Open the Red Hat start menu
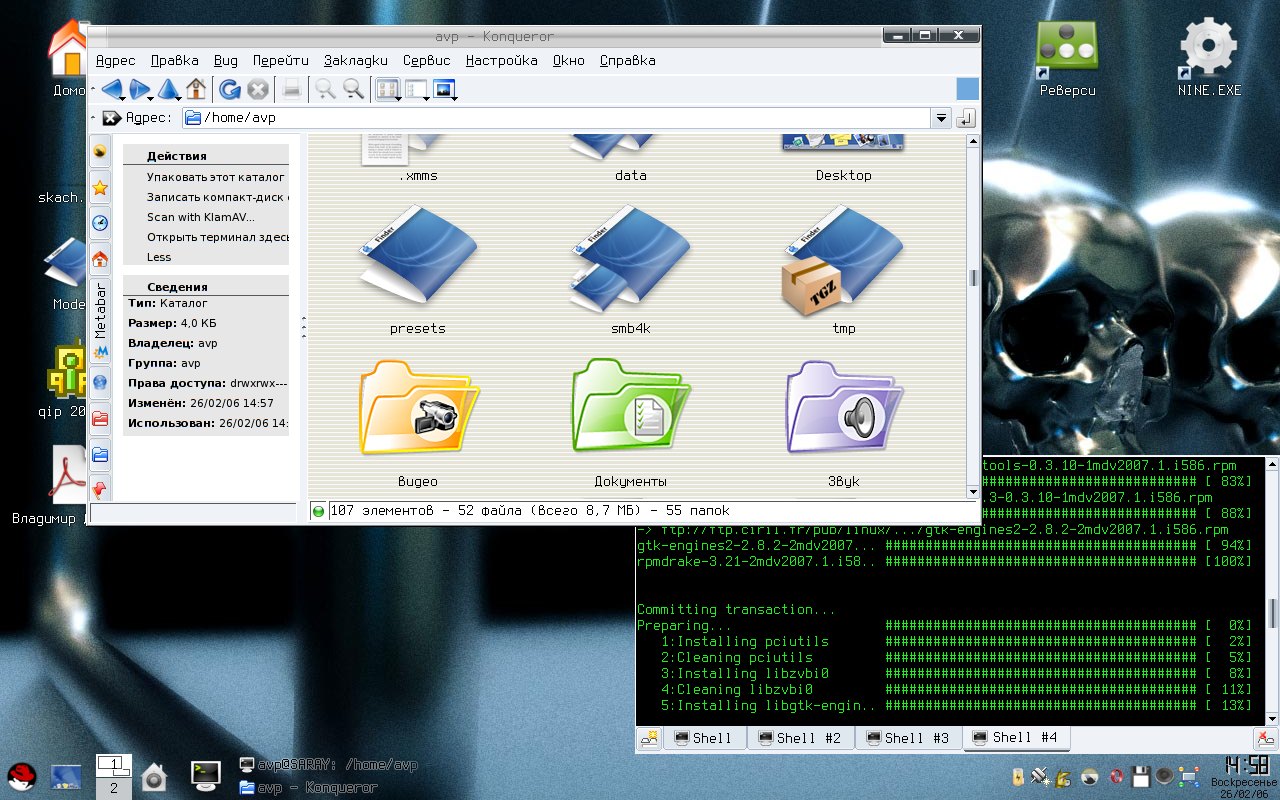 point(22,776)
